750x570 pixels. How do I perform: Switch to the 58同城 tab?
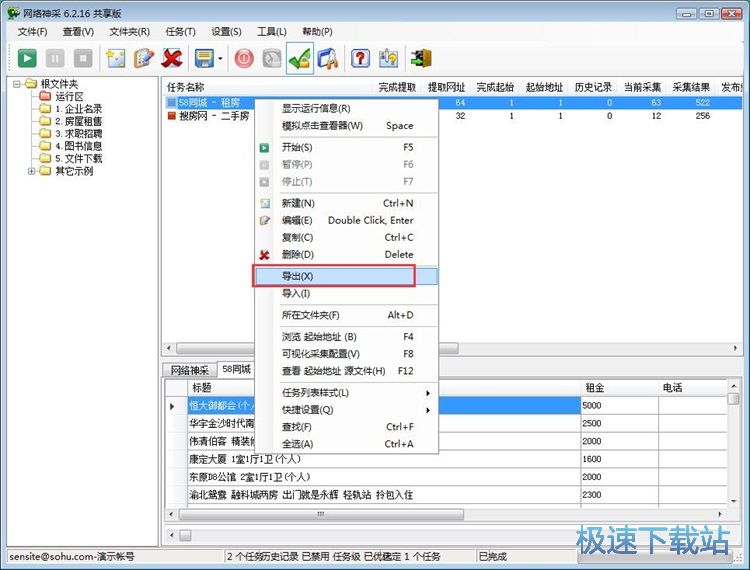coord(236,369)
